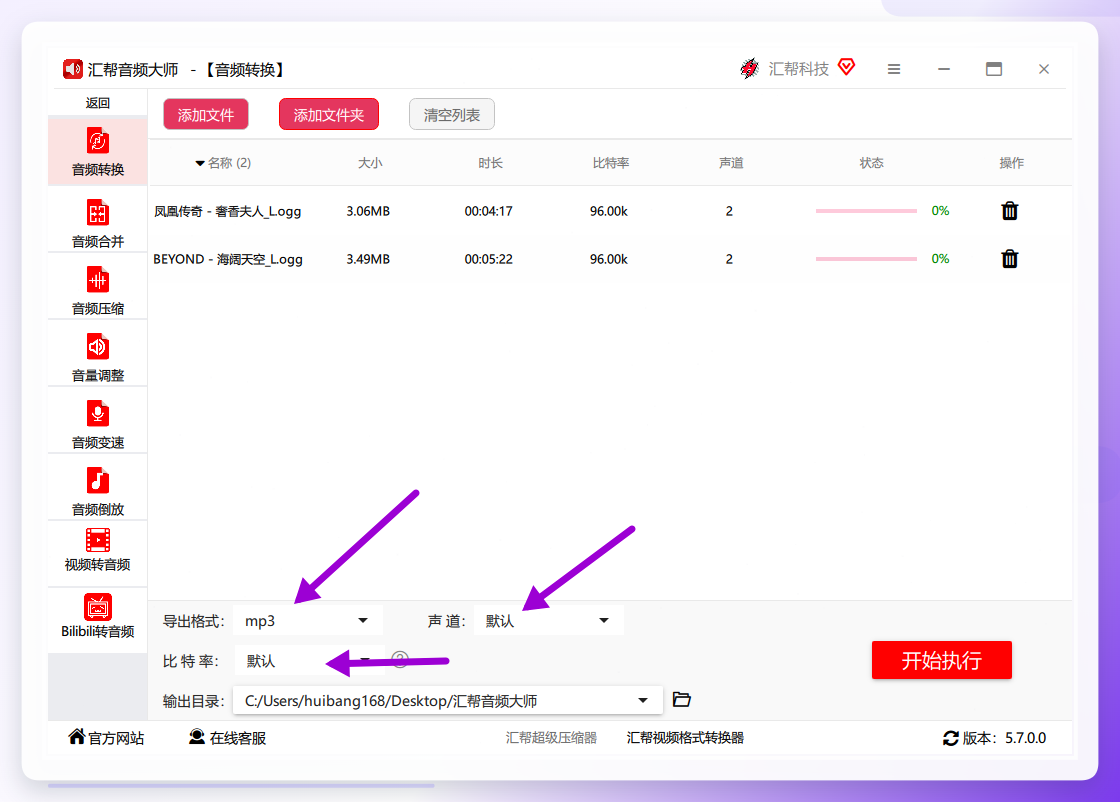Open the 音量调整 volume adjust tool
1120x802 pixels.
pos(98,357)
